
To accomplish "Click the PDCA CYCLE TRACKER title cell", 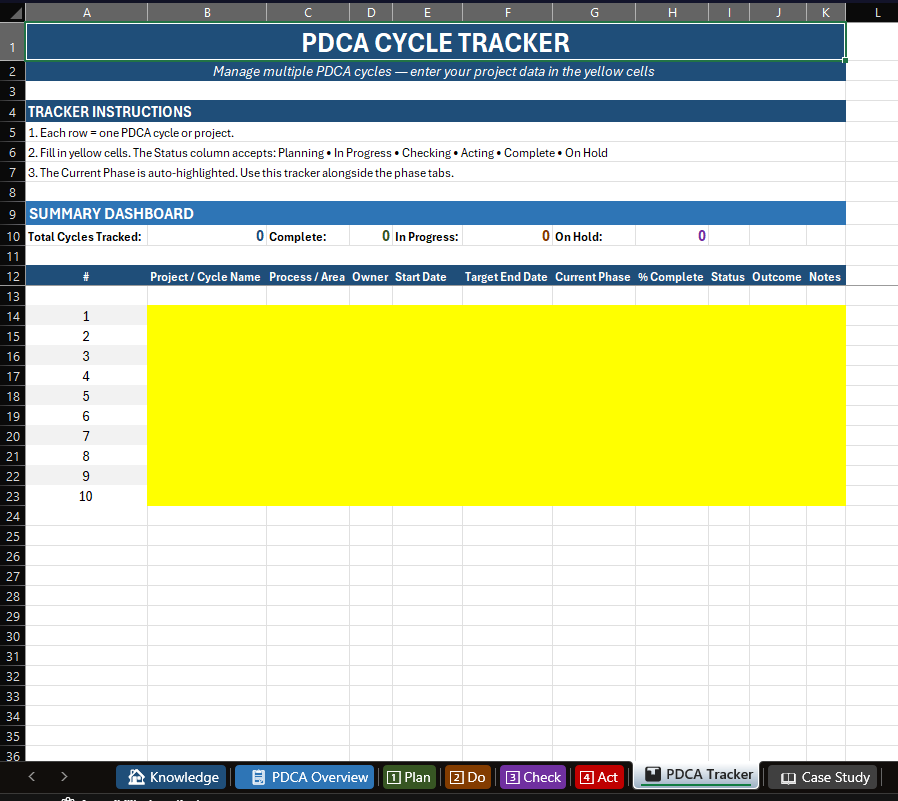I will (x=436, y=43).
